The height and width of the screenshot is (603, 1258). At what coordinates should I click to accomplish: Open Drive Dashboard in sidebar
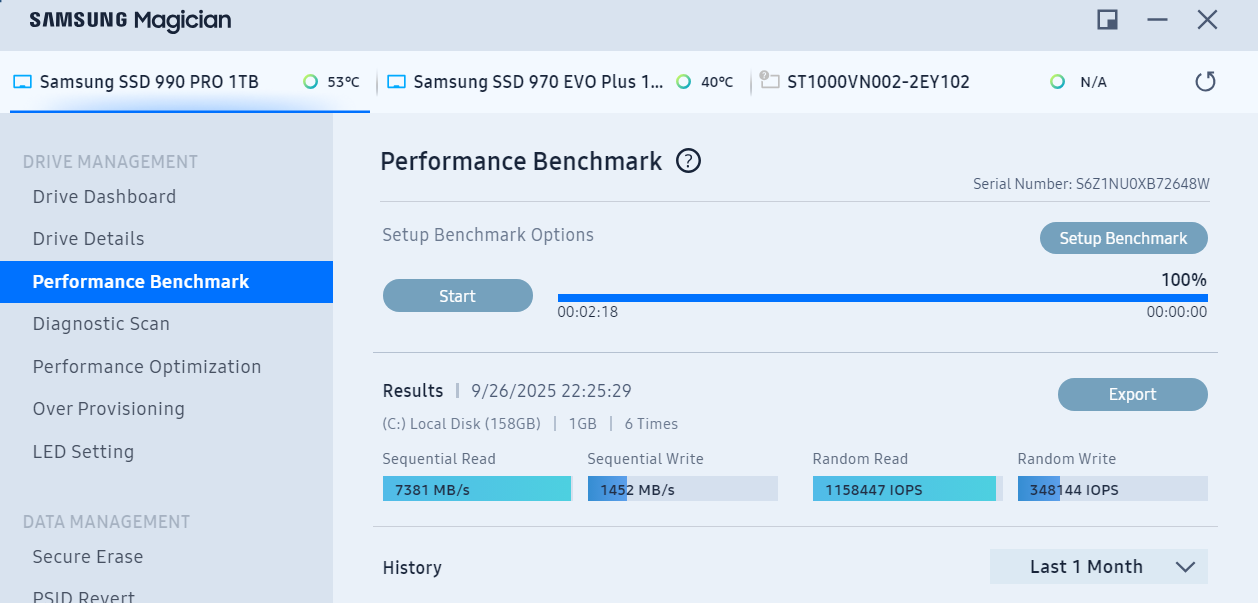pos(104,197)
